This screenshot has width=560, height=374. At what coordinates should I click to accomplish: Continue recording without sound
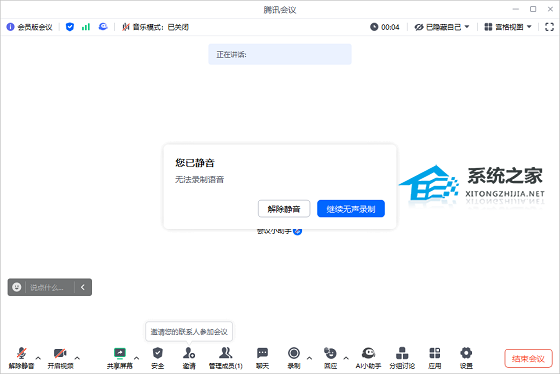click(351, 209)
